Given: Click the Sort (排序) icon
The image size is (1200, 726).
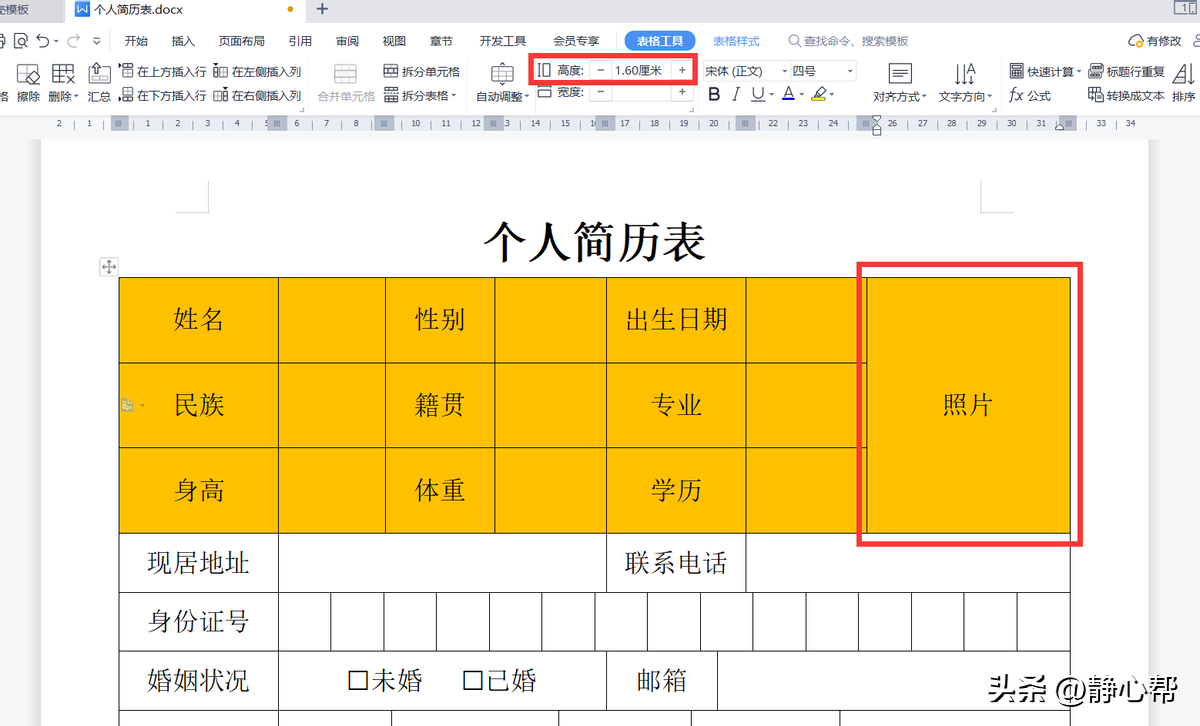Looking at the screenshot, I should tap(1184, 74).
